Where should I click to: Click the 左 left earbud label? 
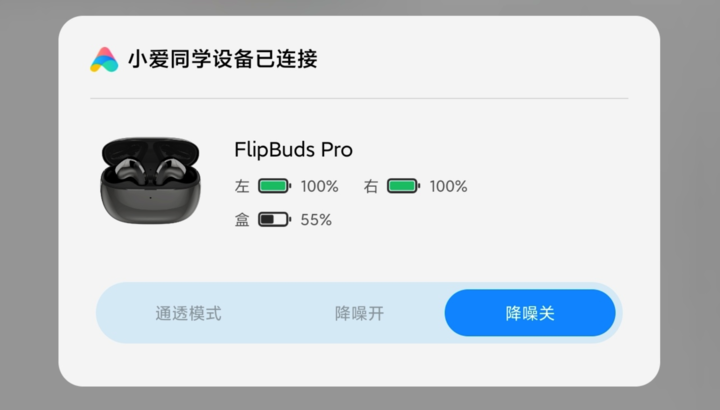242,186
